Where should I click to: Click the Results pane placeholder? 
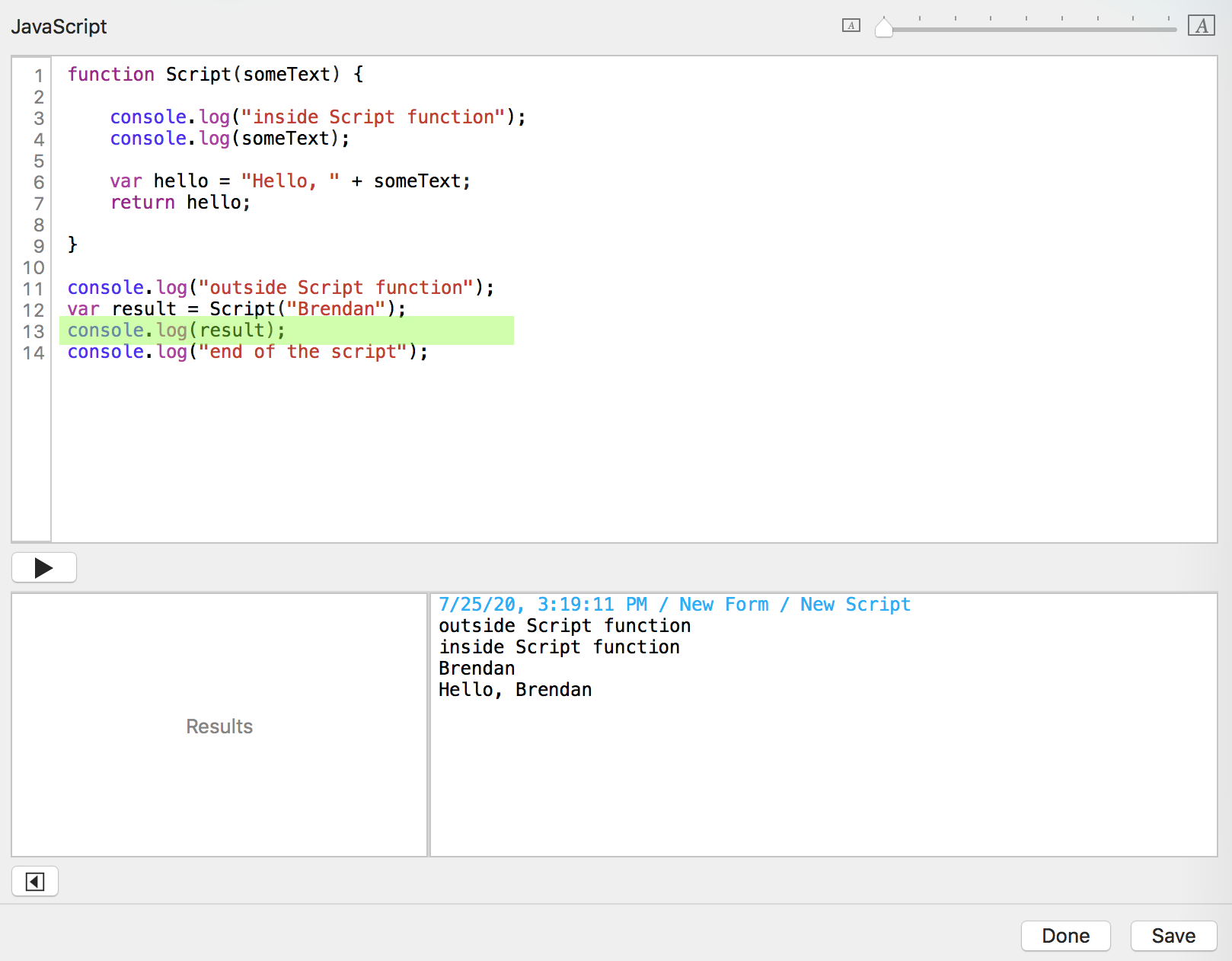coord(219,726)
